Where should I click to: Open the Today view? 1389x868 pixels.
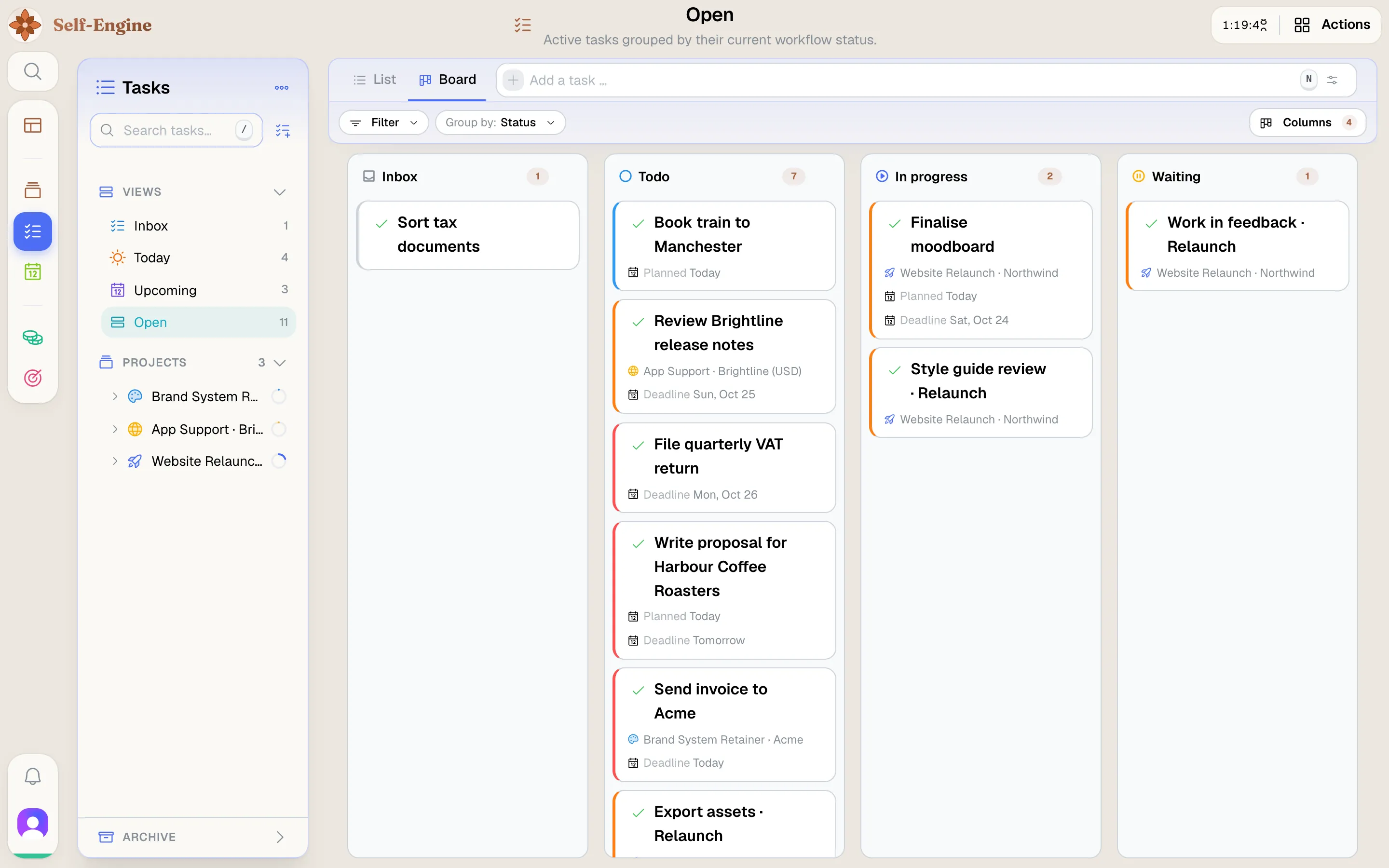(199, 258)
